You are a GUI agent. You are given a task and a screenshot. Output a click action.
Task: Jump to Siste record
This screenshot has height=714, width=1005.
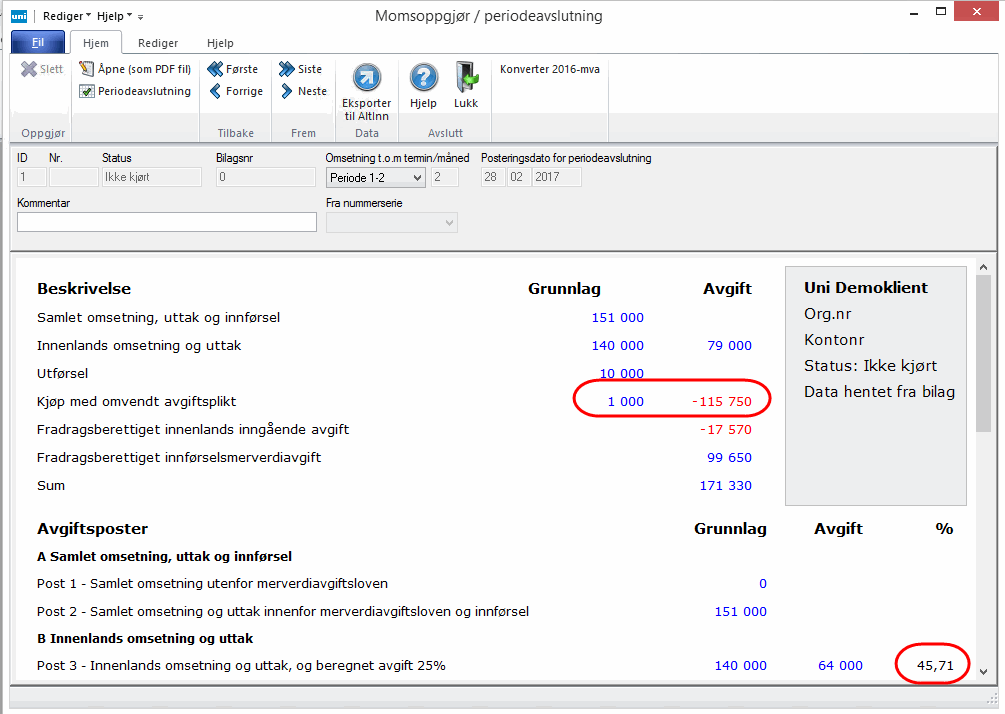point(301,69)
